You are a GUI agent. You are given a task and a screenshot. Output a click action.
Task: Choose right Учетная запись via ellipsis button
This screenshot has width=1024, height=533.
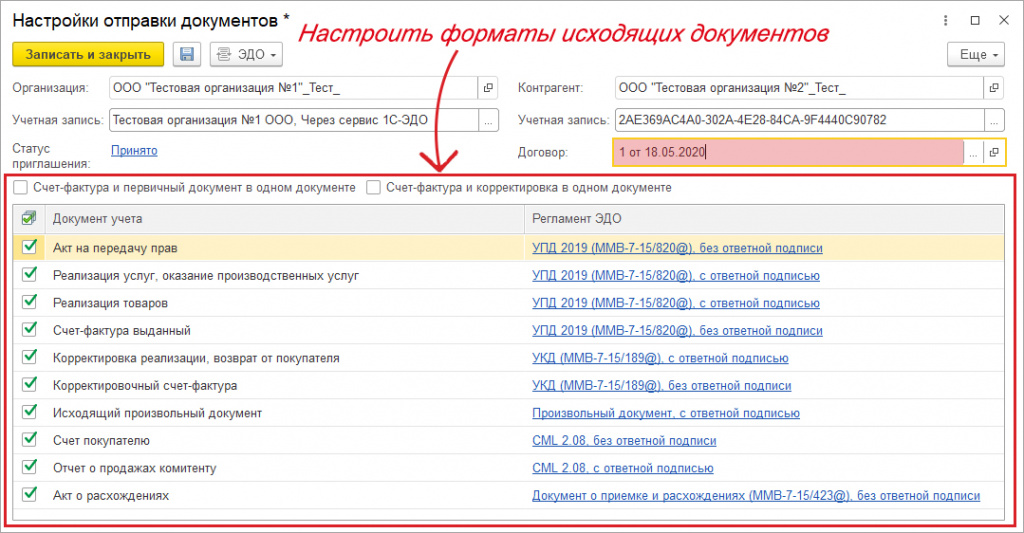(x=994, y=120)
